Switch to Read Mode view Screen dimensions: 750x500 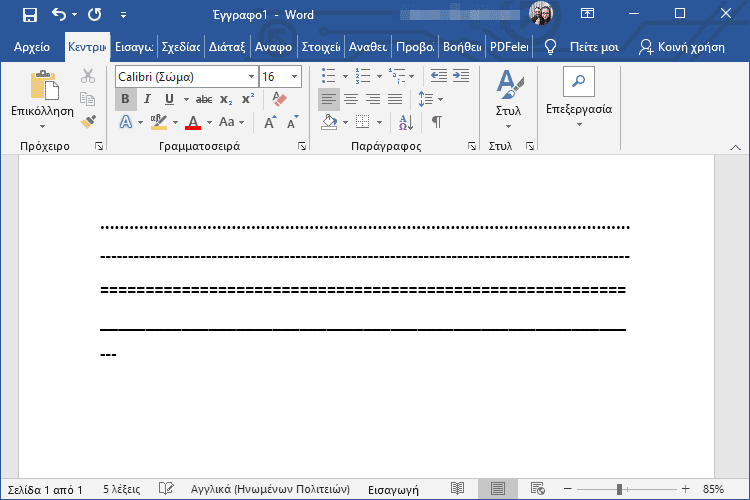(457, 489)
